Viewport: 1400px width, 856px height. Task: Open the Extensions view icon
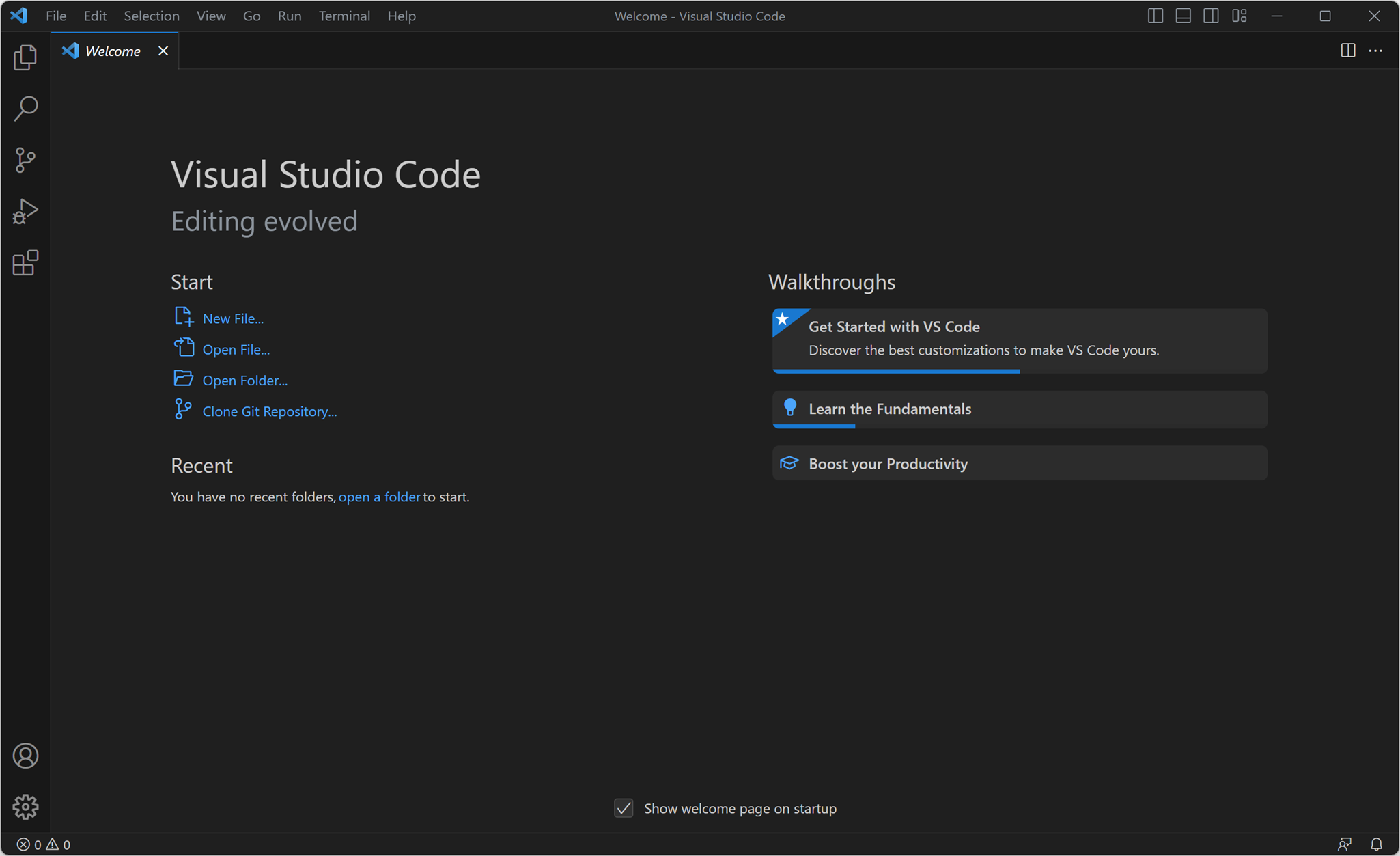[x=25, y=263]
